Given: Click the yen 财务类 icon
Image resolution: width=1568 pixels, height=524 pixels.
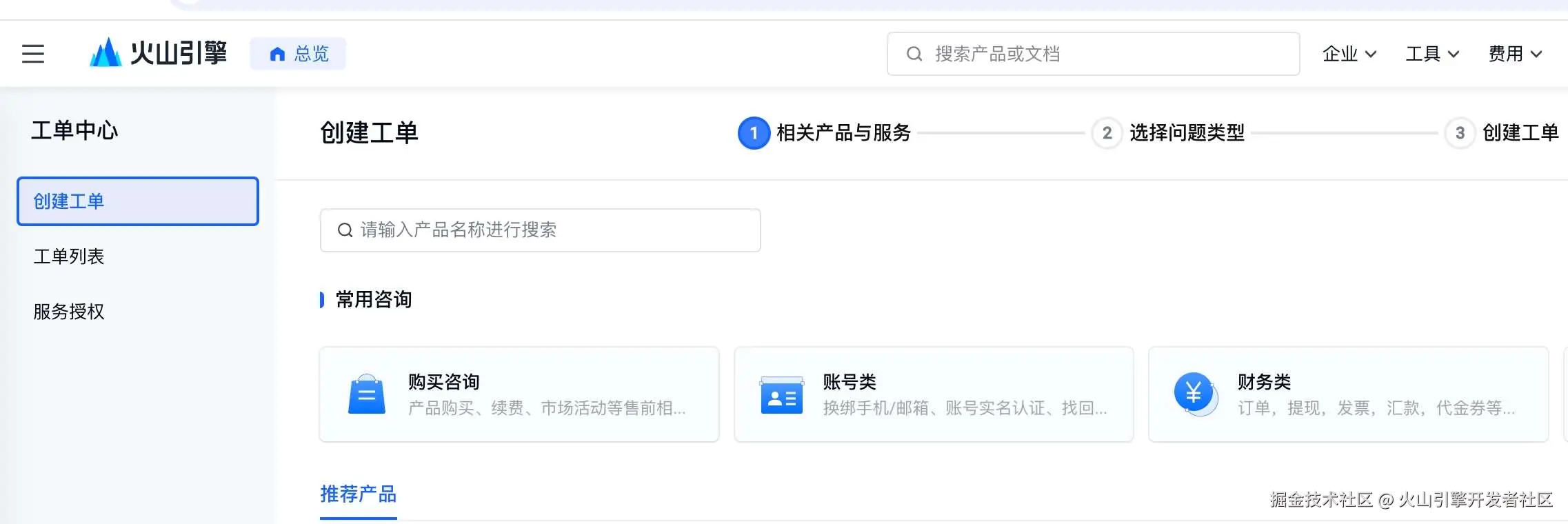Looking at the screenshot, I should pyautogui.click(x=1194, y=394).
